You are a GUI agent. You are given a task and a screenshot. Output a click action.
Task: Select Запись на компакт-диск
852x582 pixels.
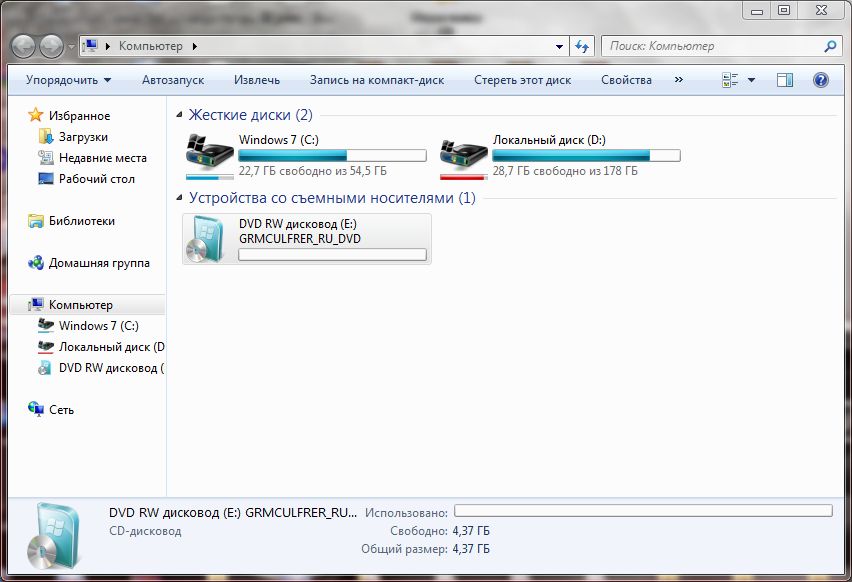pos(377,80)
